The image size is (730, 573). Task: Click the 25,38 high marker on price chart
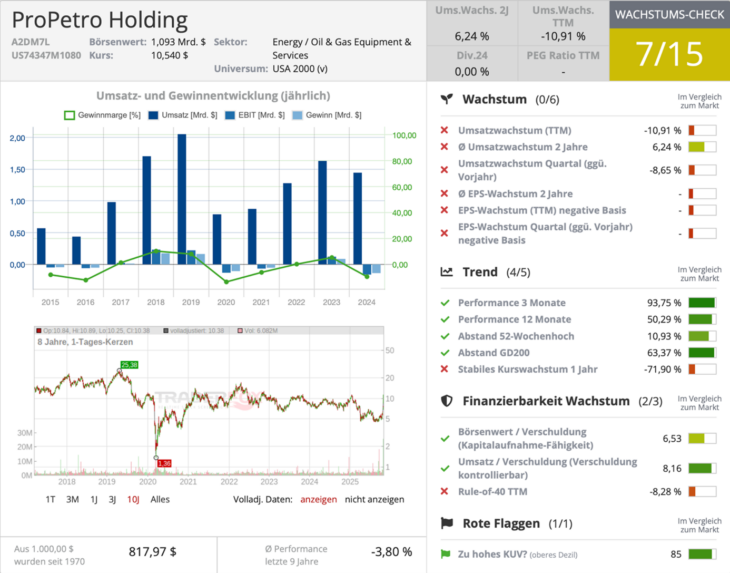(128, 365)
